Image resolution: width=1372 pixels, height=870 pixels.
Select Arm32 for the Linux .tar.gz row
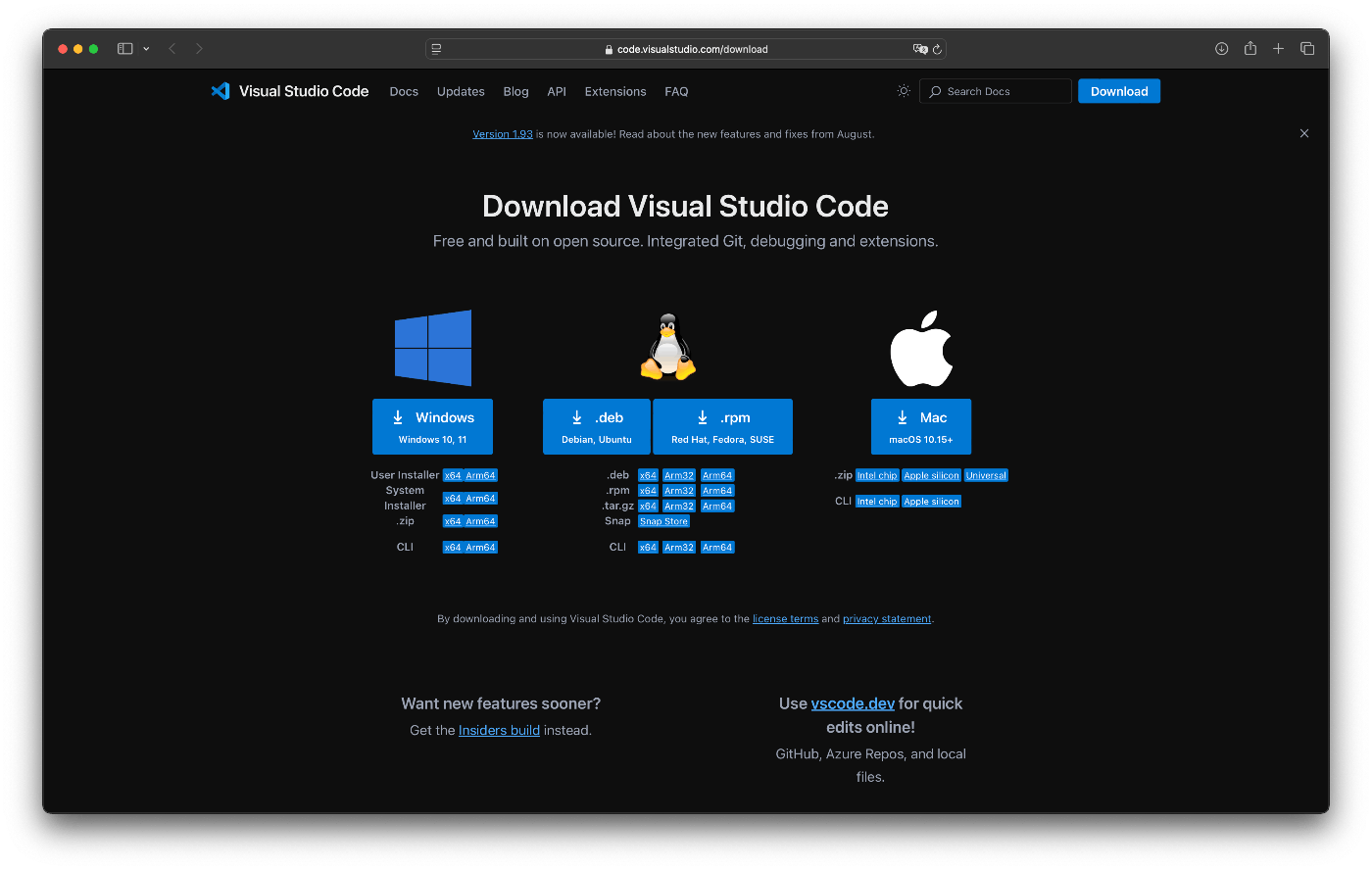click(679, 507)
